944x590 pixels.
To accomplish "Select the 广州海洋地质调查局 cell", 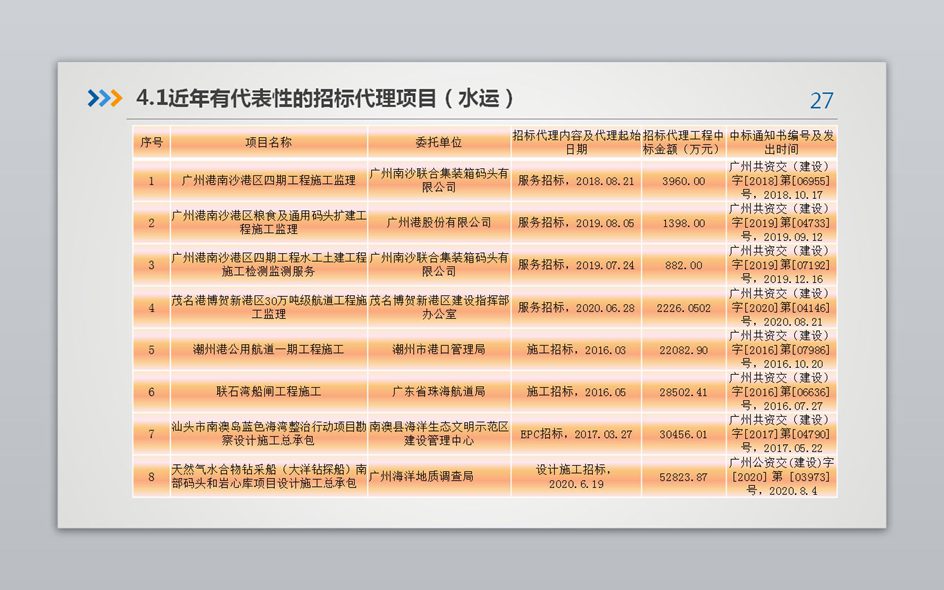I will (438, 477).
